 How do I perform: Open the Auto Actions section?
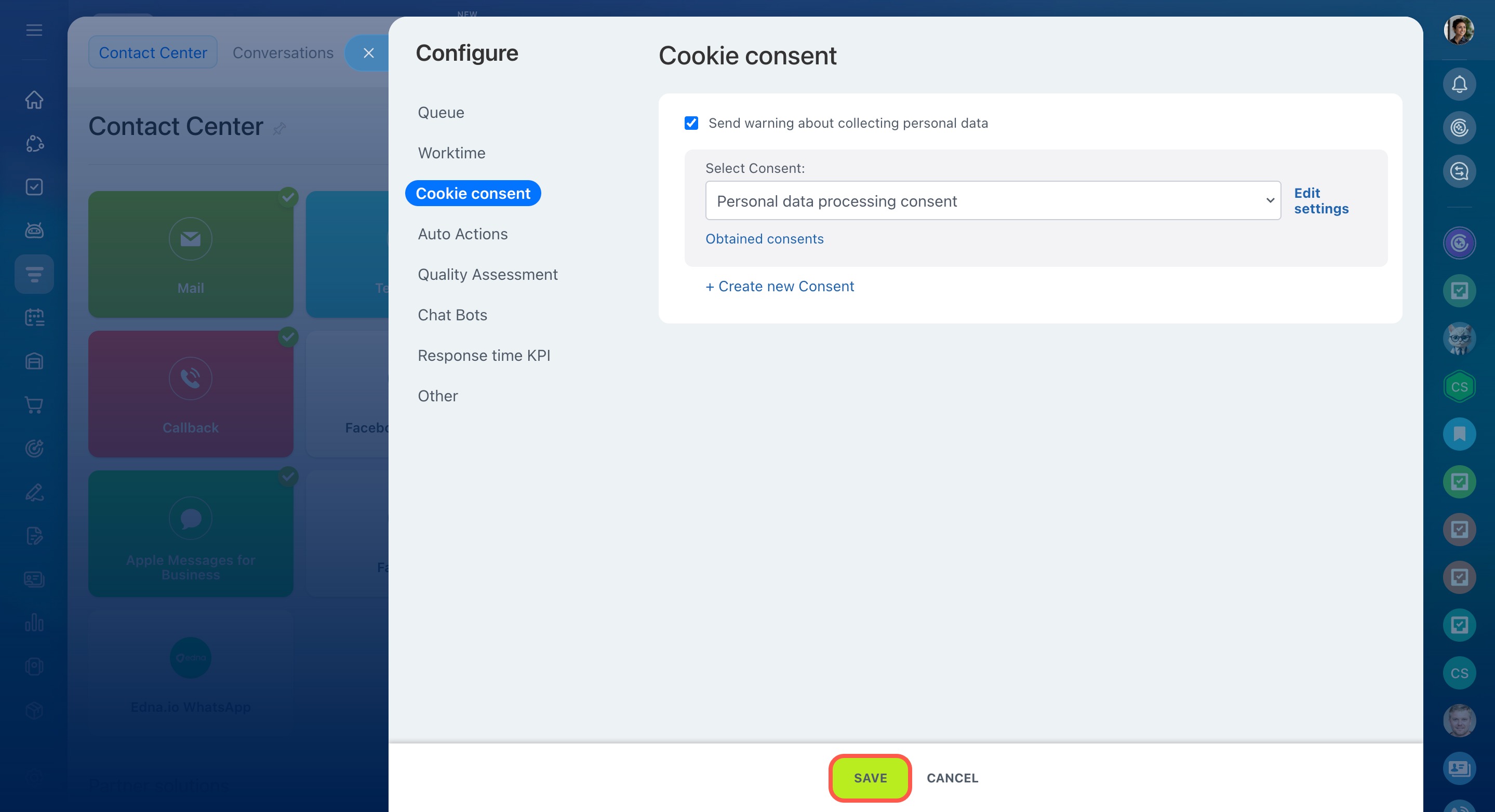(462, 234)
